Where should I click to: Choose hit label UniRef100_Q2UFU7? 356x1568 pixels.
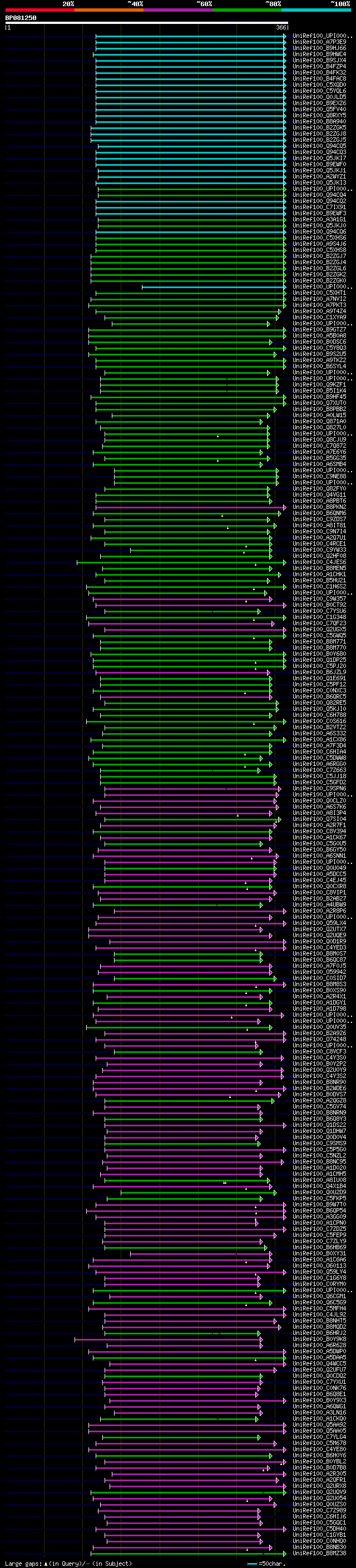[x=319, y=1369]
